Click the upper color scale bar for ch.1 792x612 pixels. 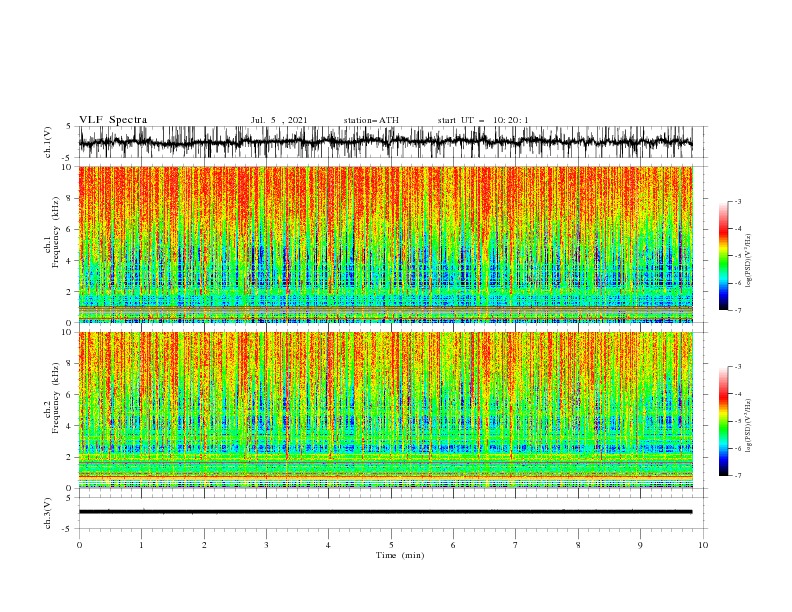[x=723, y=256]
